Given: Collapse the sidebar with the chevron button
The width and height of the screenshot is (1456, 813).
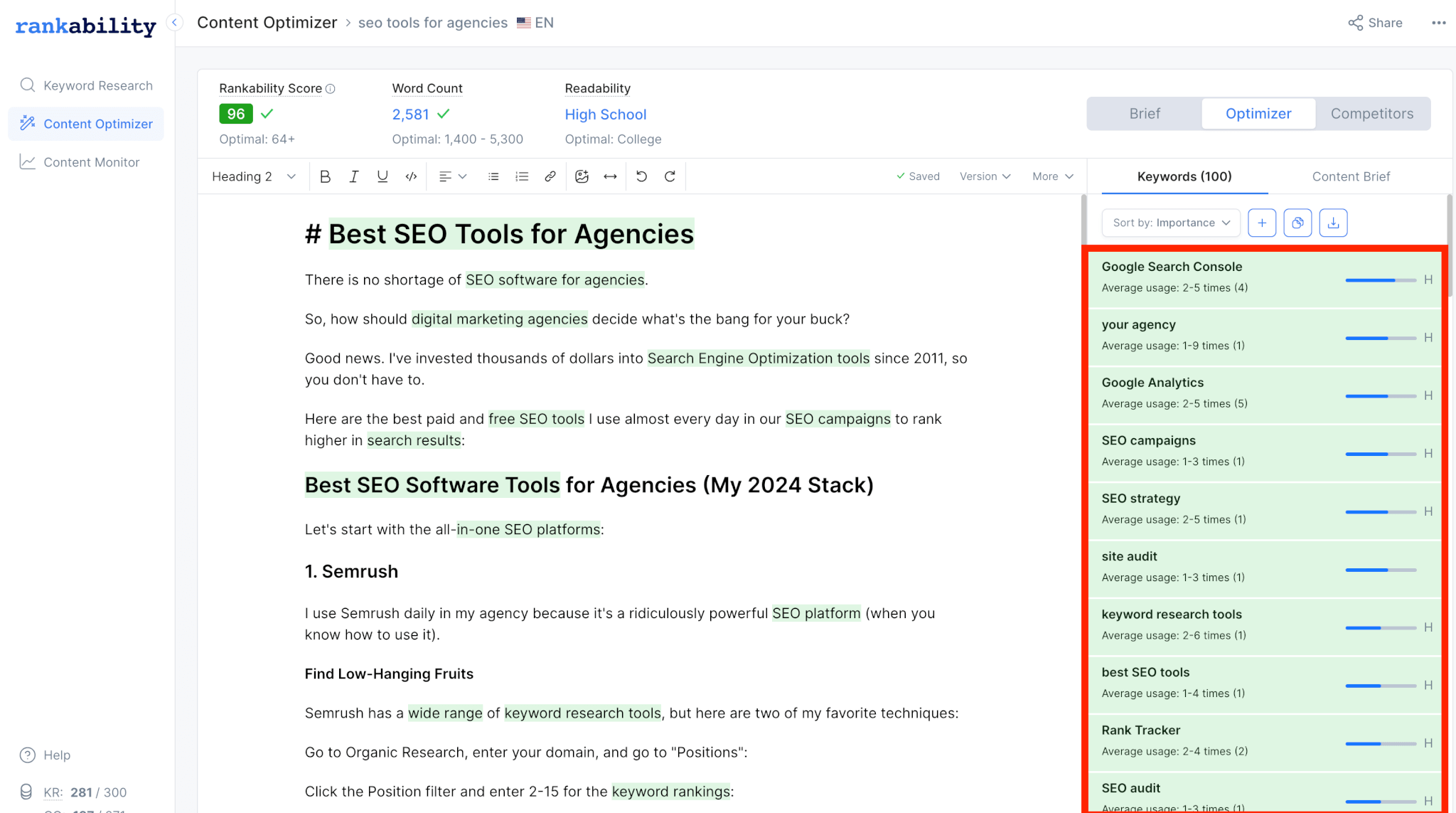Looking at the screenshot, I should [x=174, y=23].
